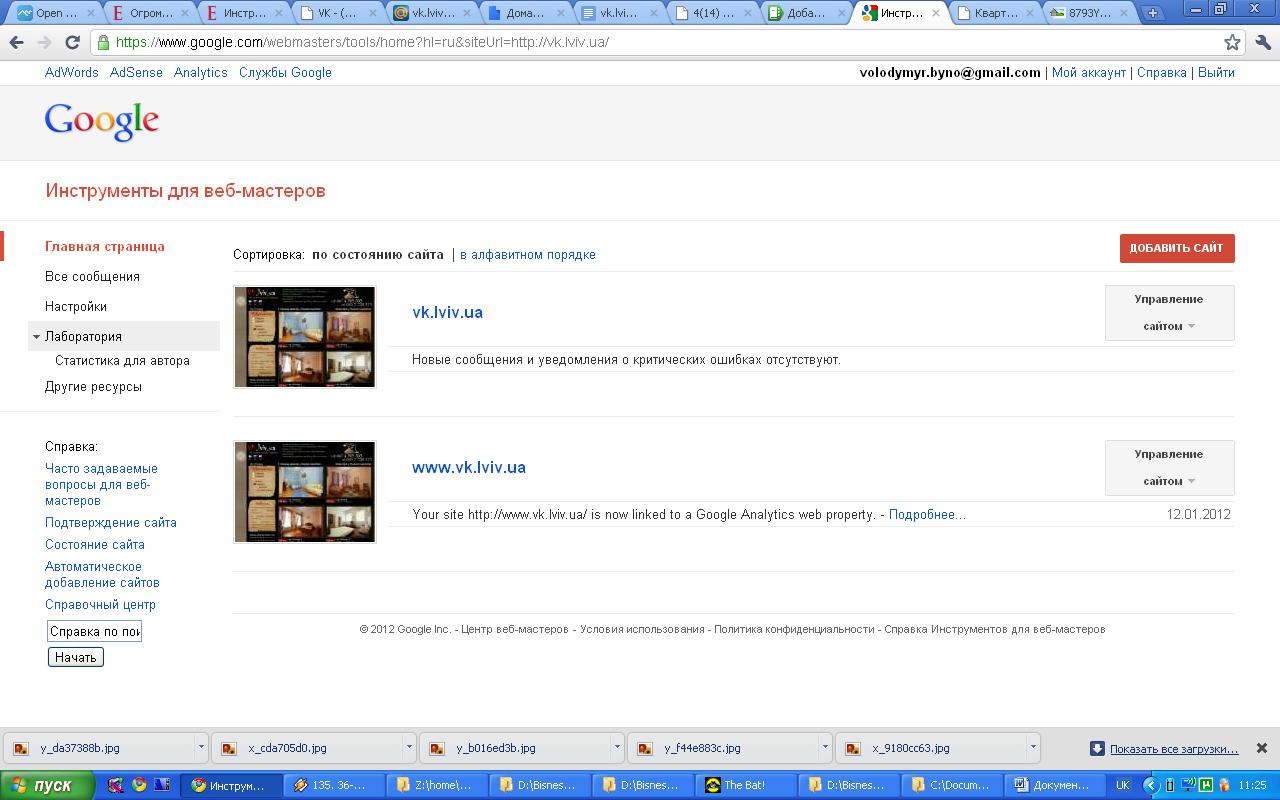Expand the y_b016ed3b.jpg download options arrow
Image resolution: width=1280 pixels, height=800 pixels.
pos(617,748)
